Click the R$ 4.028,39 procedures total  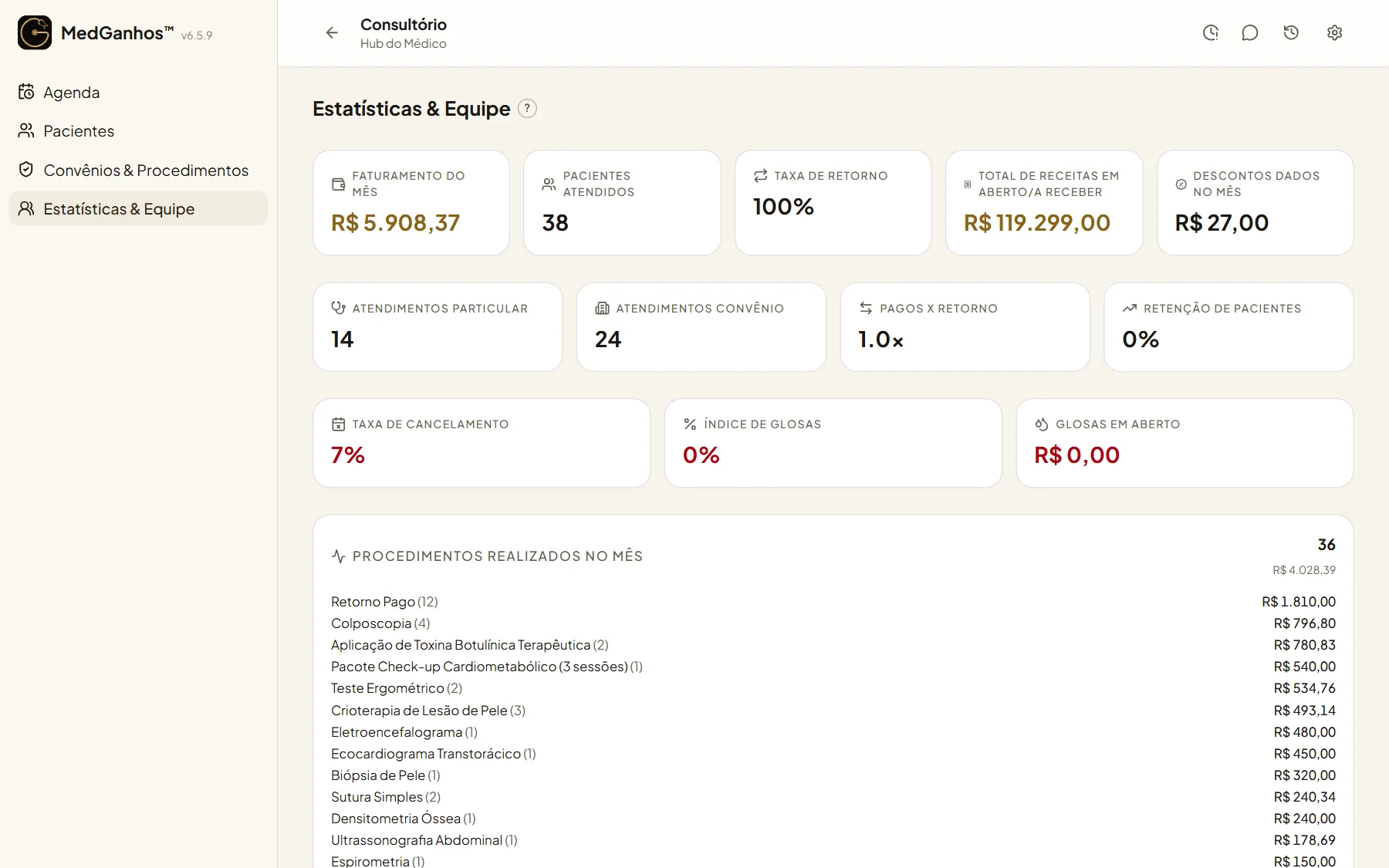tap(1304, 570)
